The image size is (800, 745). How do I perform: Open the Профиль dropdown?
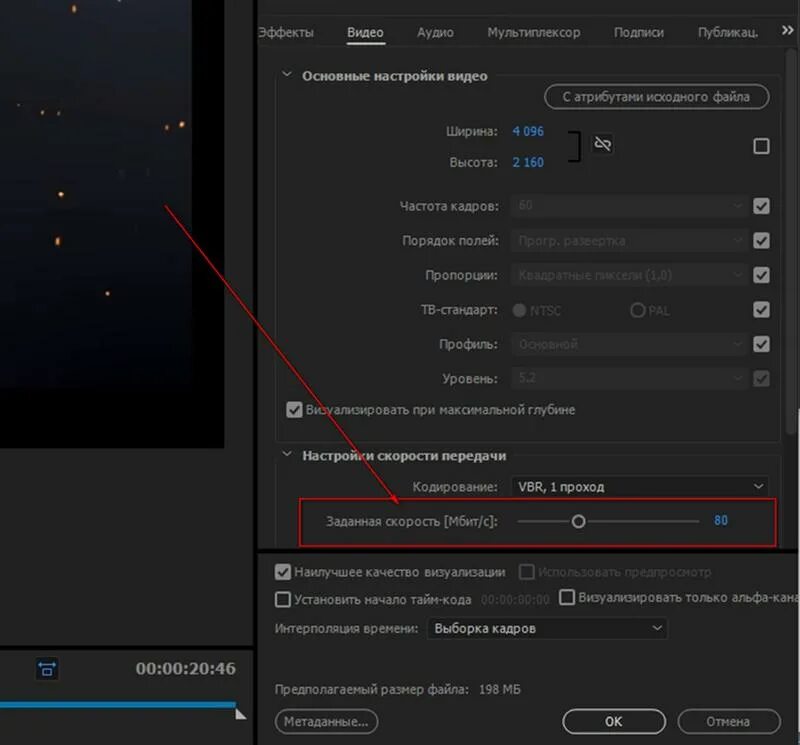pyautogui.click(x=630, y=344)
